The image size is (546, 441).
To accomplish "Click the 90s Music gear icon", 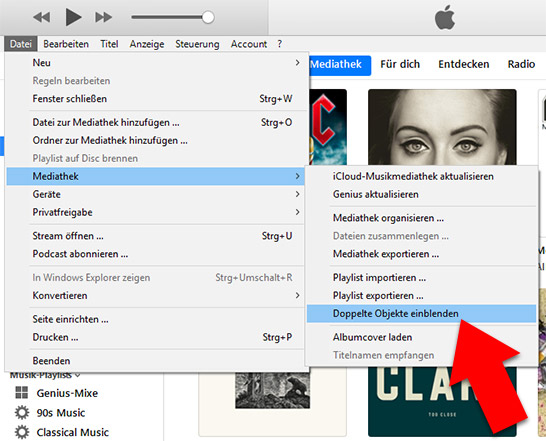I will click(22, 413).
